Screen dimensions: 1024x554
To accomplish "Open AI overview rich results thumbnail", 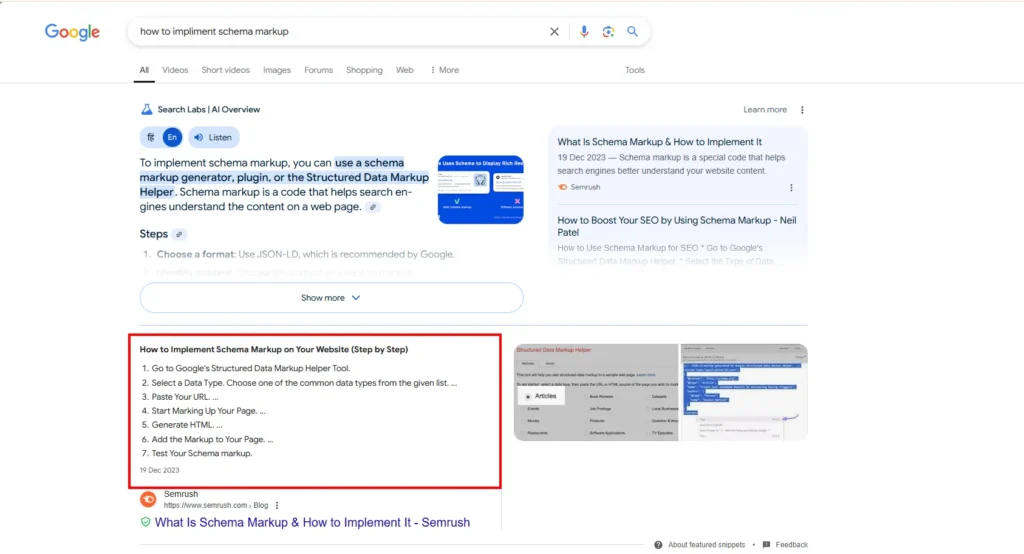I will pos(480,189).
